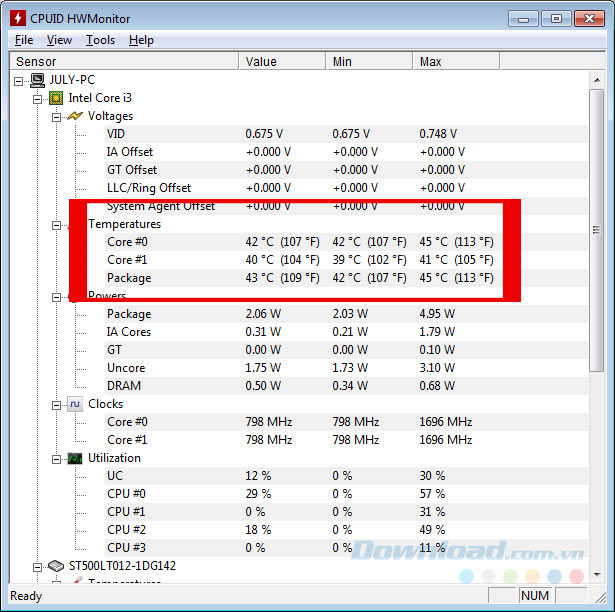
Task: Click the Utilization graph icon
Action: click(x=75, y=458)
